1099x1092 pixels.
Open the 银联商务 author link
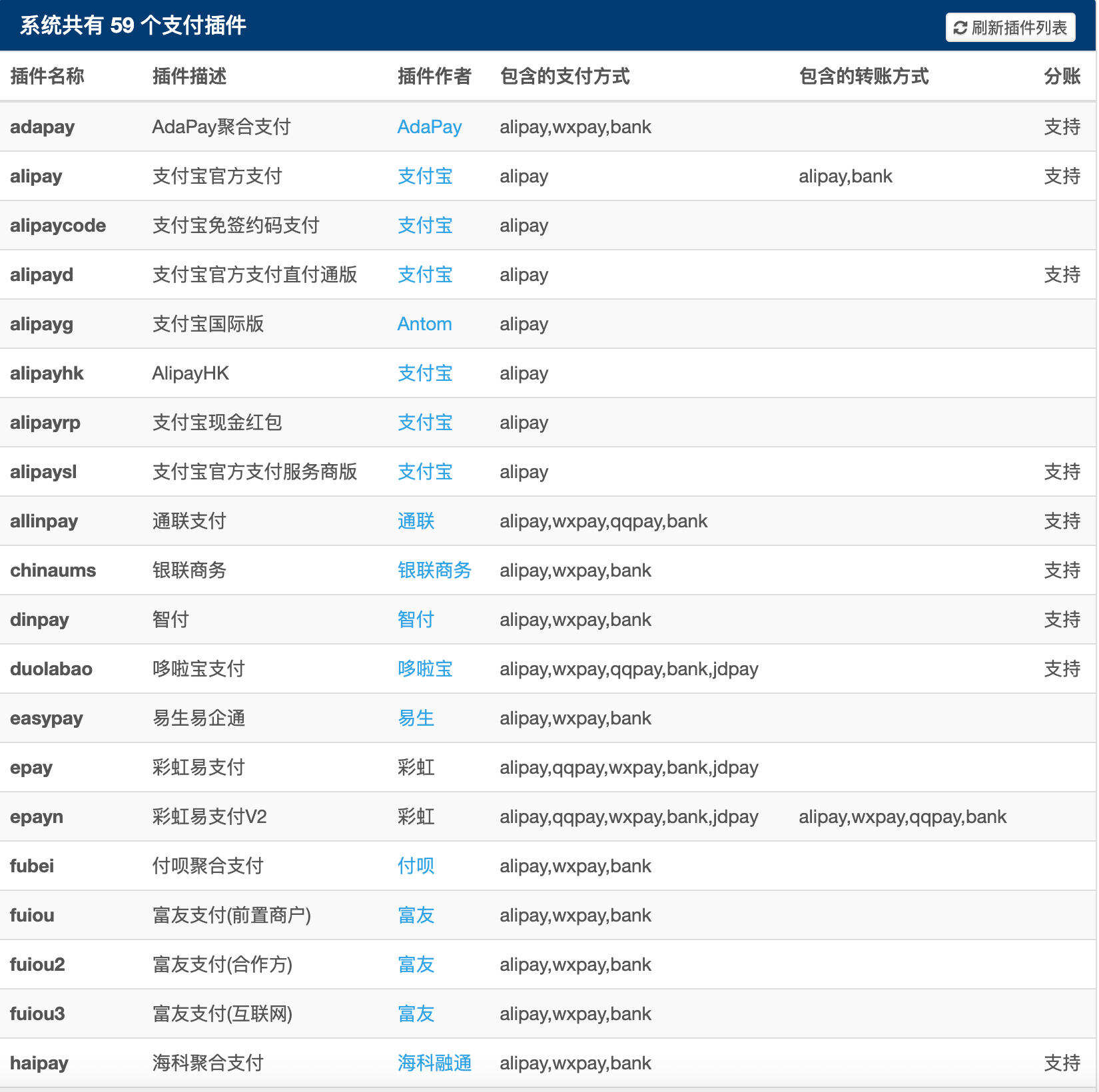click(x=434, y=571)
